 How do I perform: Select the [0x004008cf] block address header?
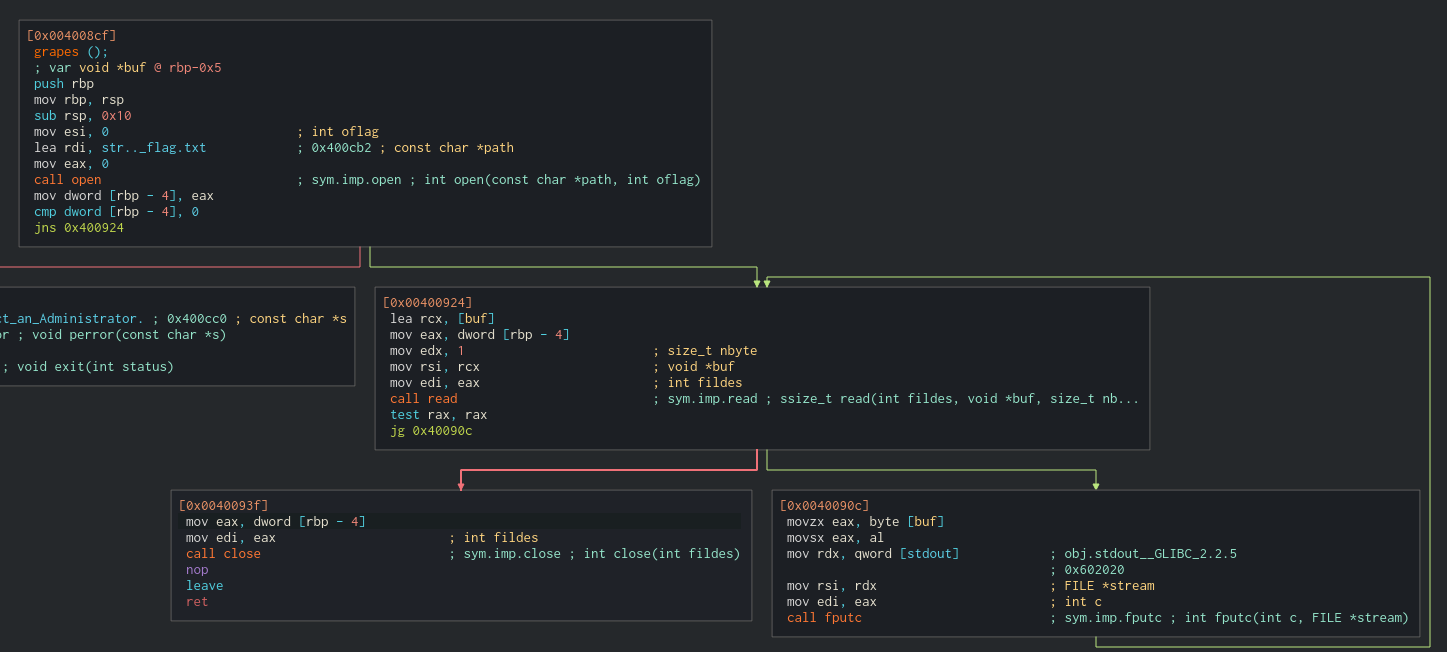tap(71, 36)
